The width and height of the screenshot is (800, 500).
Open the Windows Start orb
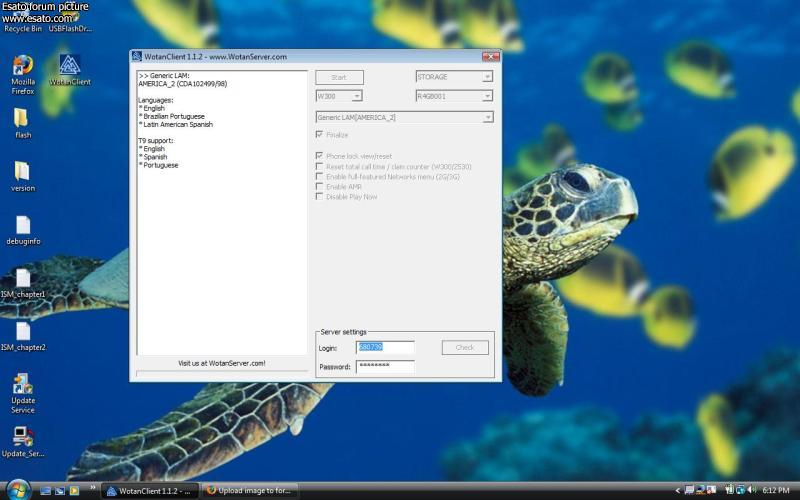coord(18,490)
